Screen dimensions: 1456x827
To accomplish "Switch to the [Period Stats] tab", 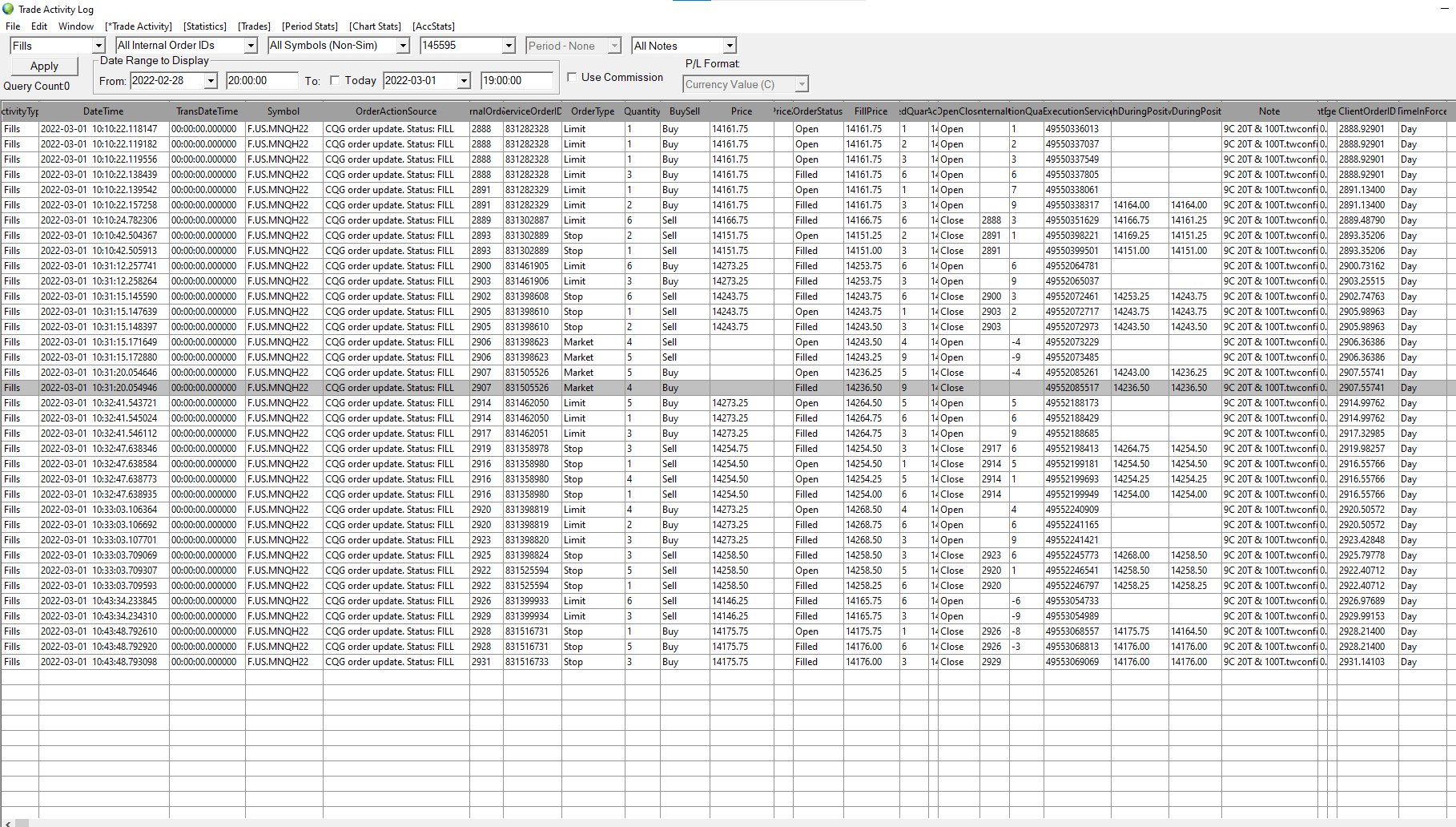I will pyautogui.click(x=310, y=26).
